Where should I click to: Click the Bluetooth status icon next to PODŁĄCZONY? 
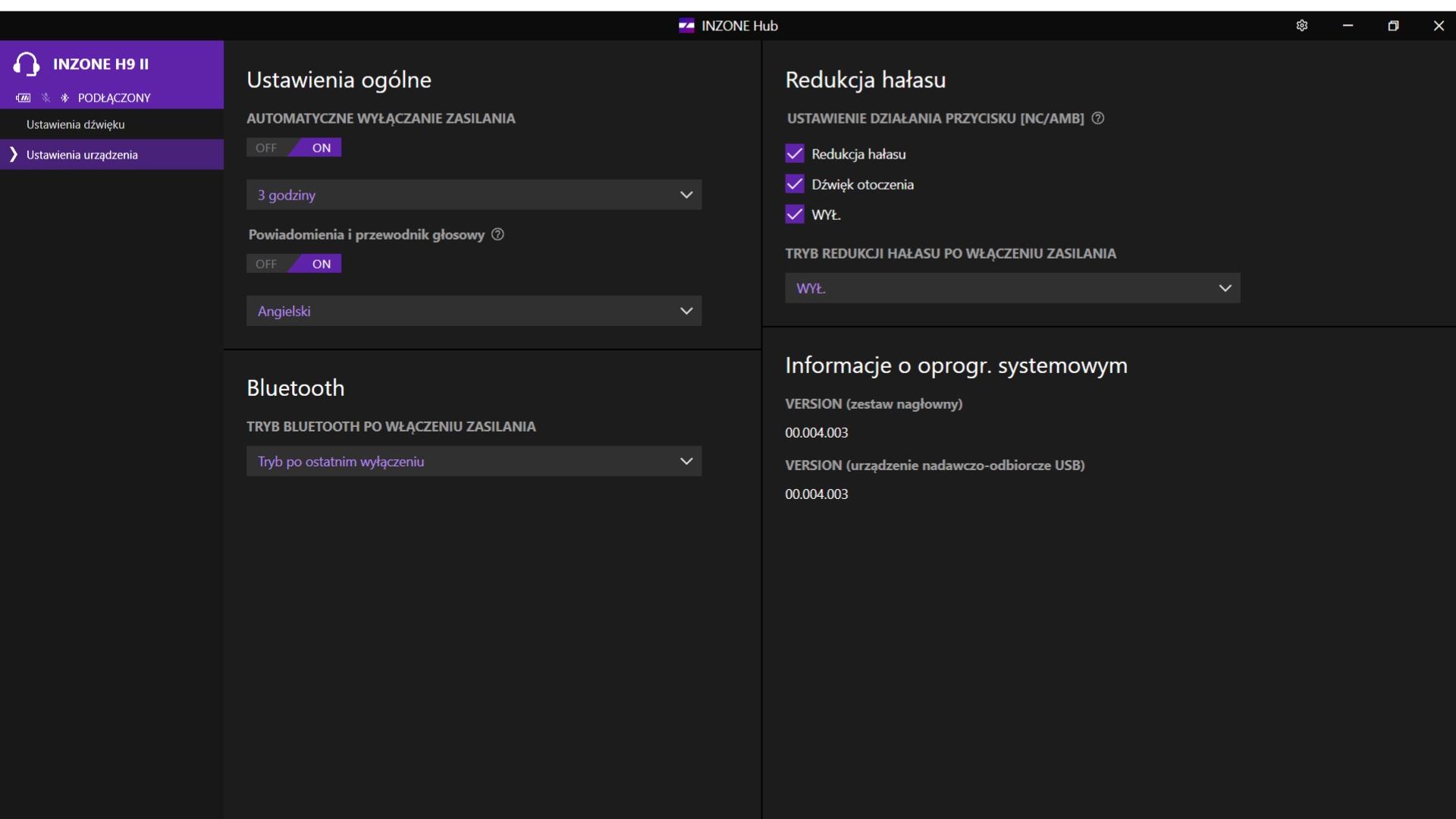tap(64, 98)
